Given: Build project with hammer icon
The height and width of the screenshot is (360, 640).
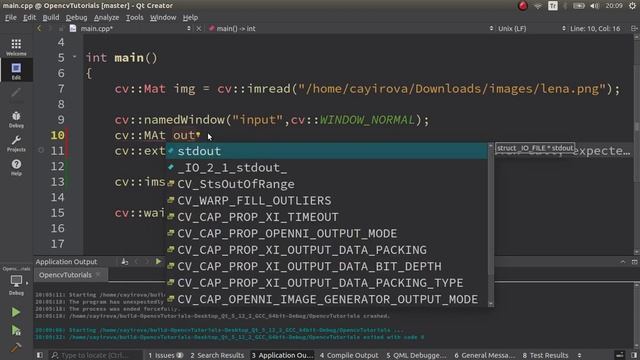Looking at the screenshot, I should point(16,347).
